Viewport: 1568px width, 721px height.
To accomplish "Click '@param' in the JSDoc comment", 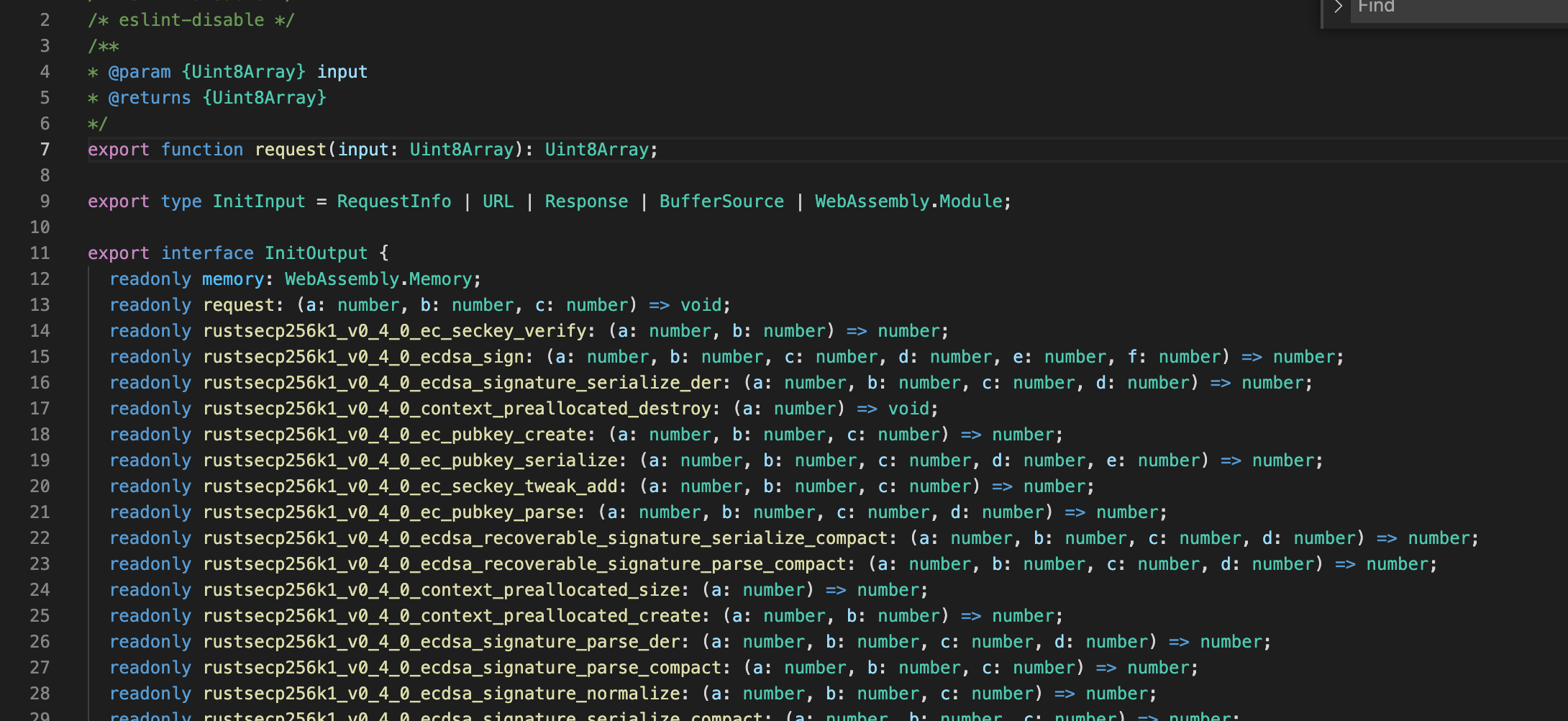I will pyautogui.click(x=140, y=72).
